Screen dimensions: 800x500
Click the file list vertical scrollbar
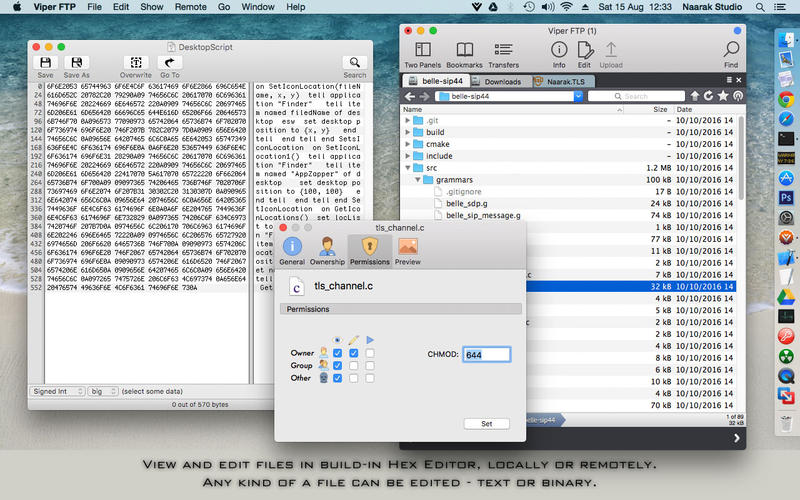pos(741,157)
